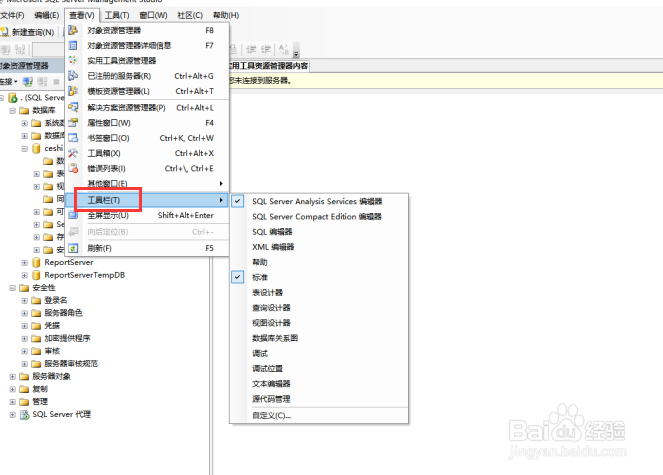Select the 复制 tree item
This screenshot has height=475, width=663.
click(x=40, y=389)
